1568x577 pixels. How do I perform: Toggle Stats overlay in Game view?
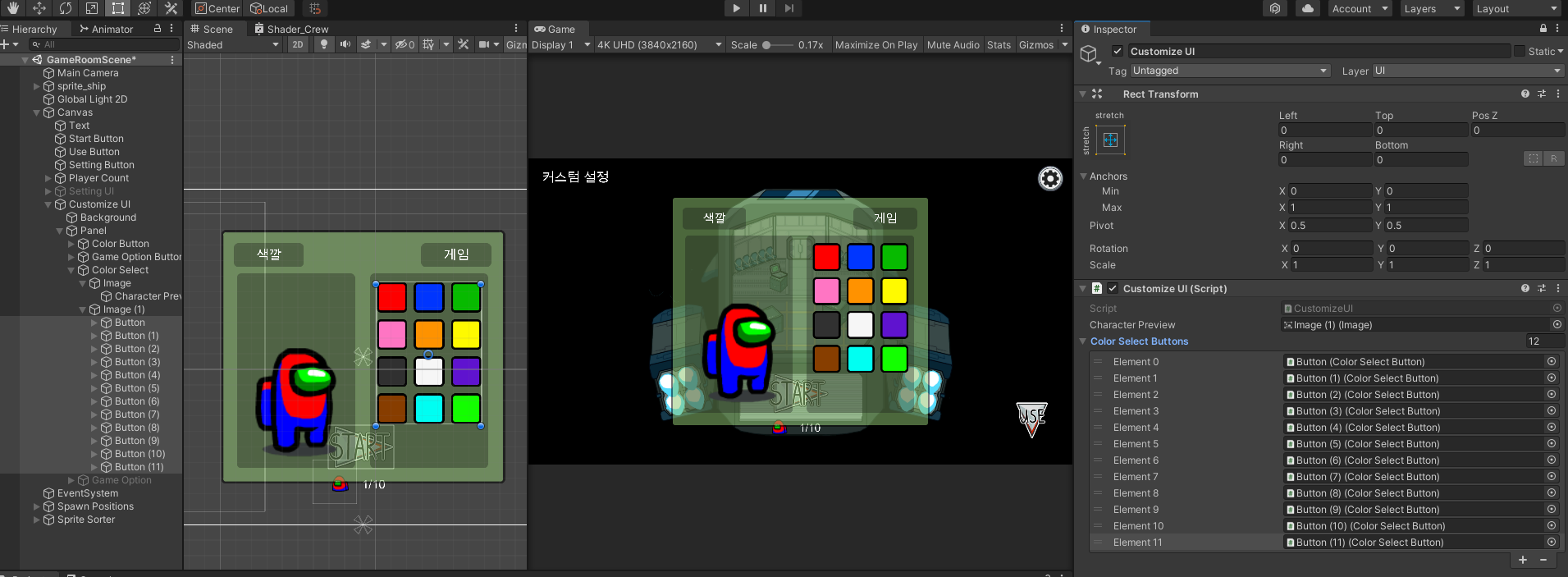999,44
